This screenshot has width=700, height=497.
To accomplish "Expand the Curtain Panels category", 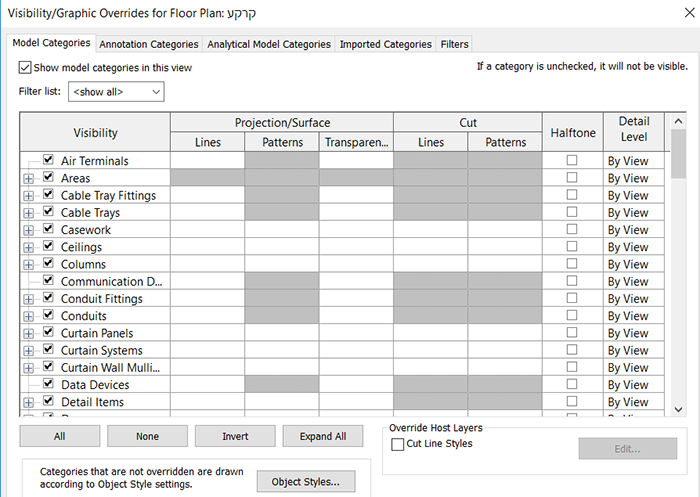I will tap(28, 334).
